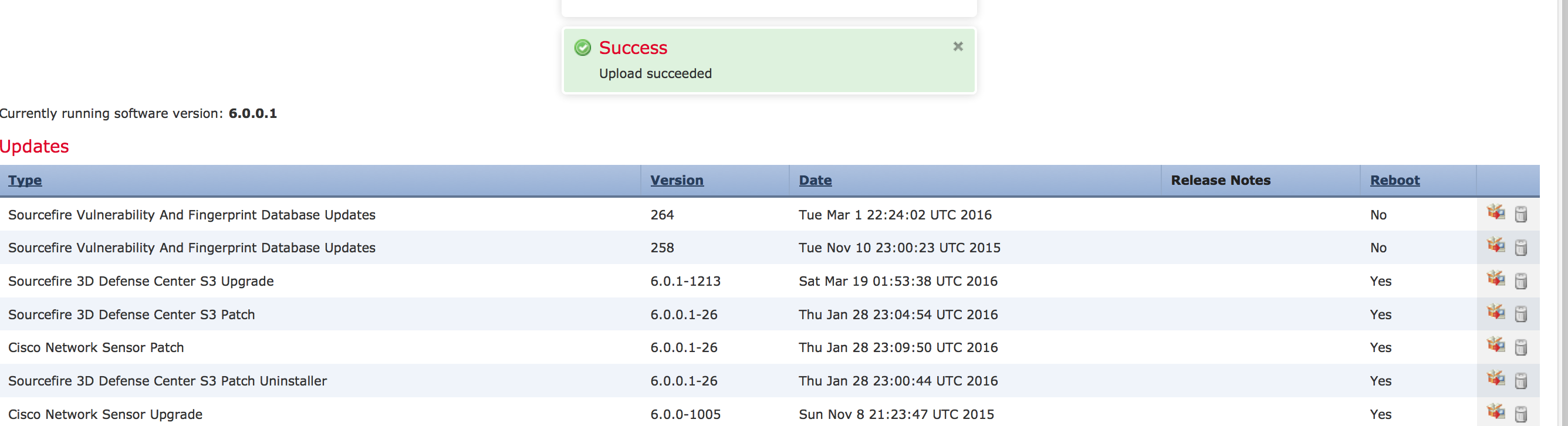This screenshot has height=426, width=1568.
Task: Delete the Defense Center S3 Patch 6.0.0.1-26
Action: [1520, 314]
